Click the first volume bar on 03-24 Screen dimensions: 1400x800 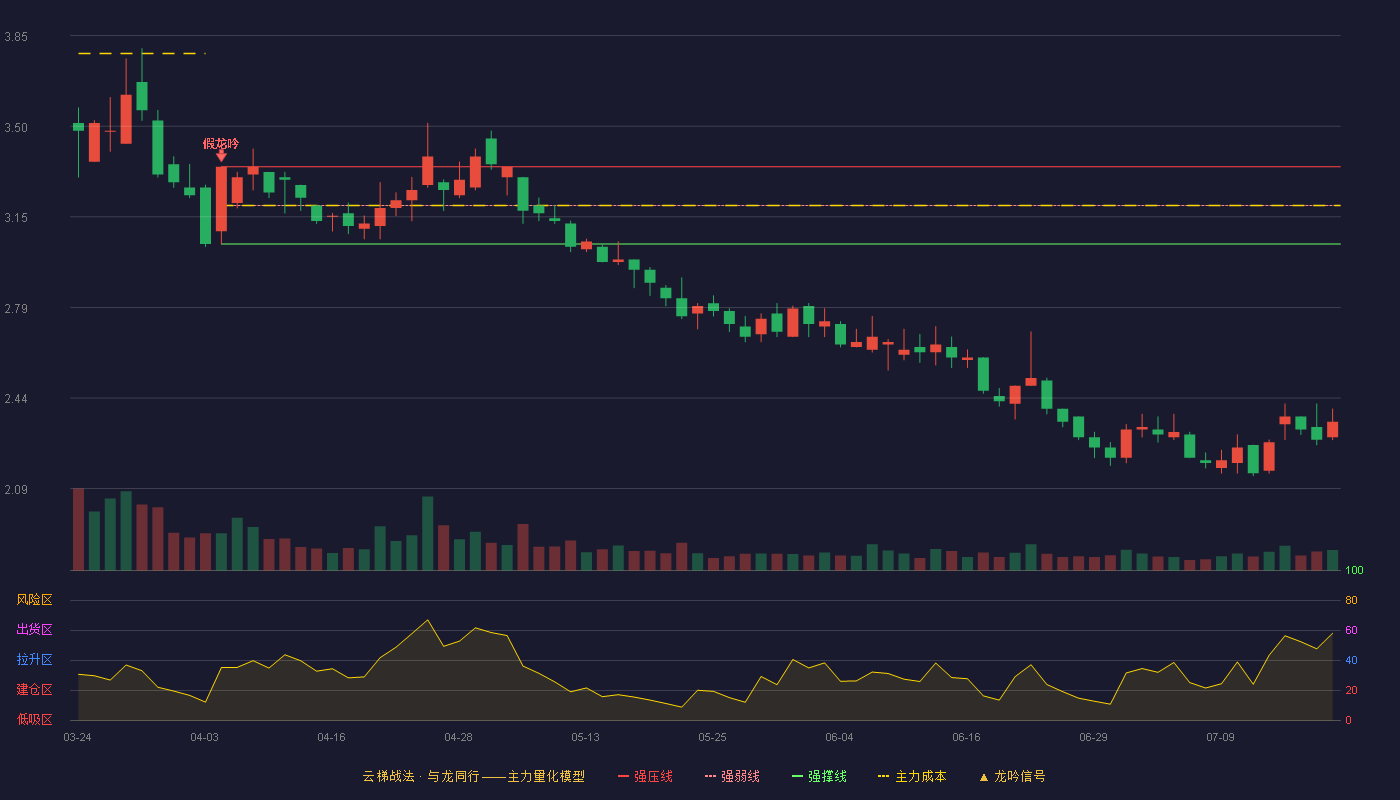point(78,529)
